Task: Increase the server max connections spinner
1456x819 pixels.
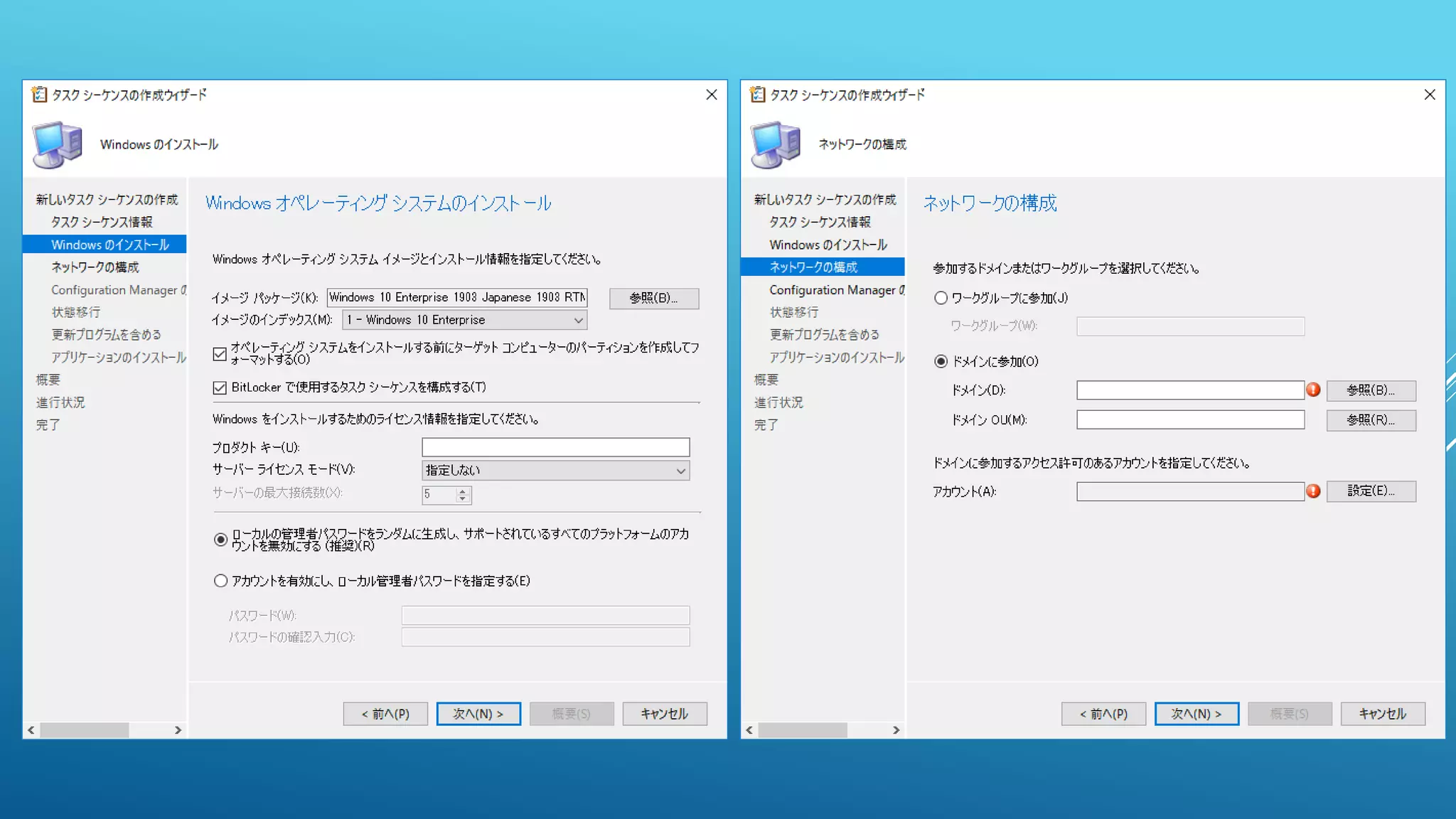Action: pyautogui.click(x=463, y=491)
